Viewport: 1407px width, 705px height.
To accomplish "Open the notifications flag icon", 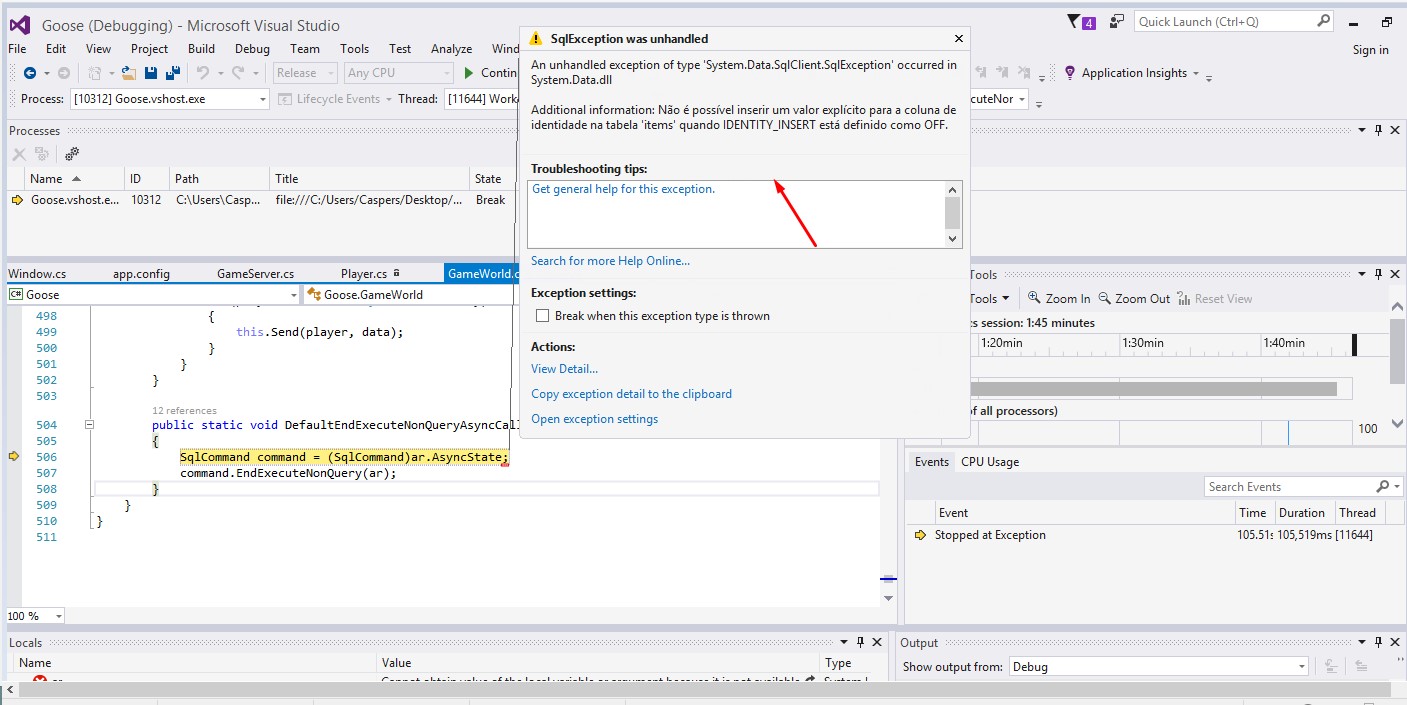I will [x=1075, y=21].
